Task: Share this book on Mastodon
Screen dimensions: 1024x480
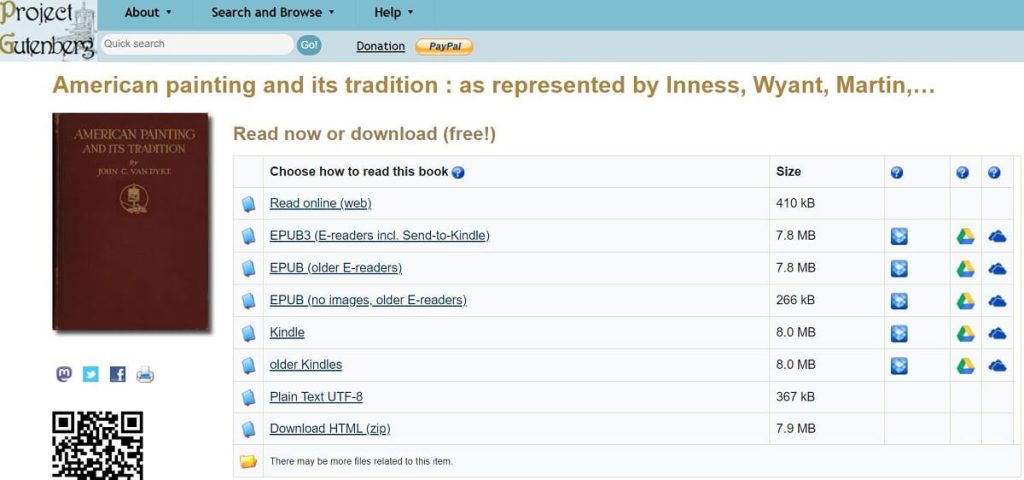Action: (64, 374)
